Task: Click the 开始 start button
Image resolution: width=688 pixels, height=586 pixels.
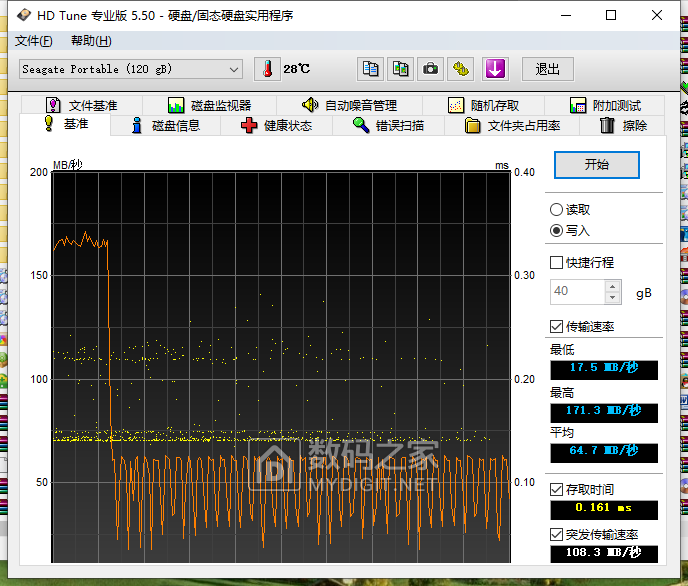Action: [597, 165]
